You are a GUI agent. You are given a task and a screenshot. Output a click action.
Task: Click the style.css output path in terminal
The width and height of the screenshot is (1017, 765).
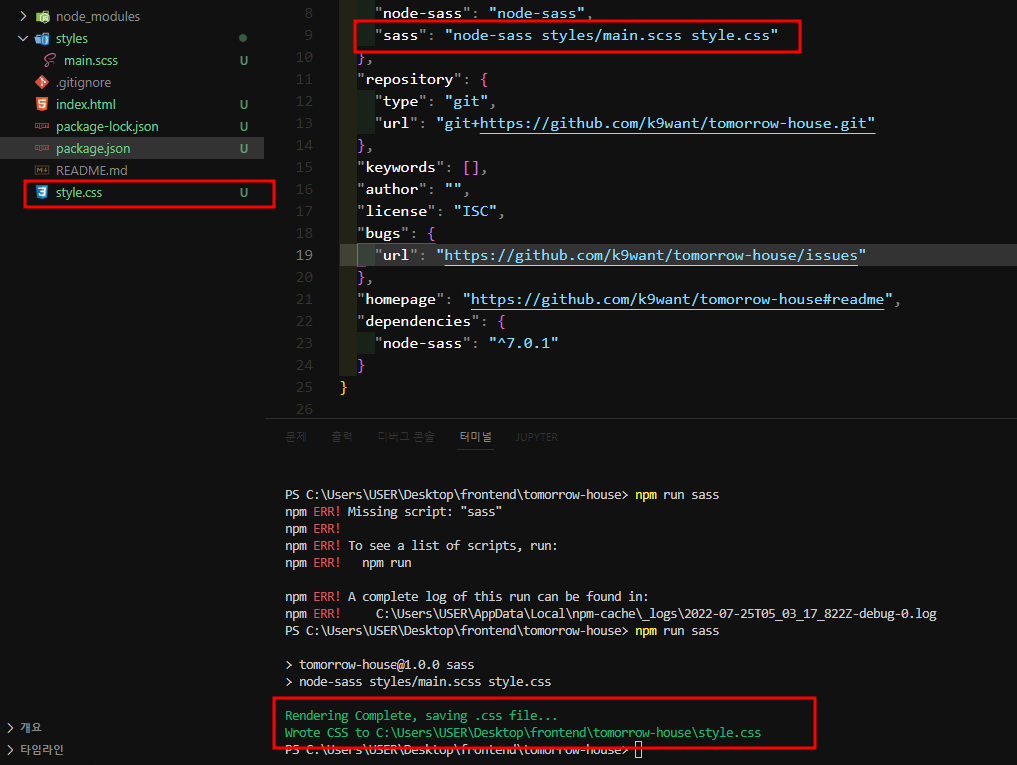568,733
